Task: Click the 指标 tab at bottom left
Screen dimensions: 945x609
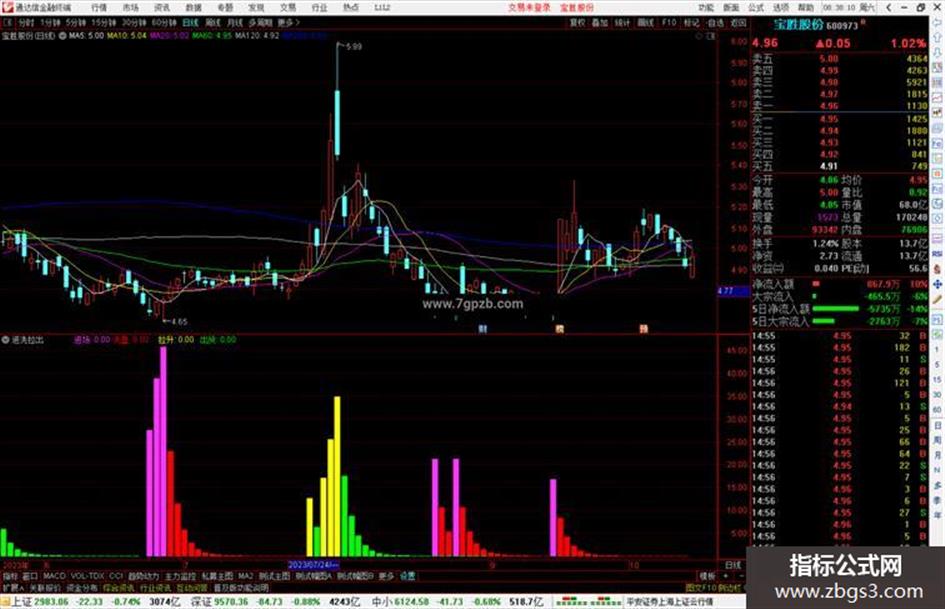Action: 10,576
